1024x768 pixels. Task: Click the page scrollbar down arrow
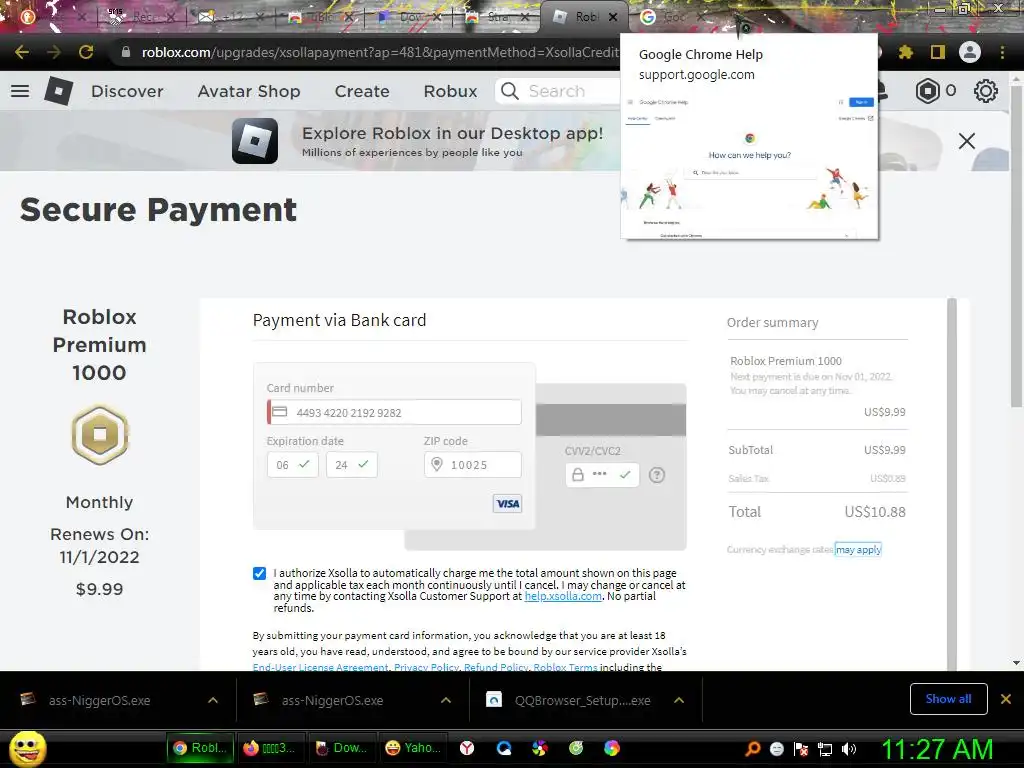coord(1016,663)
